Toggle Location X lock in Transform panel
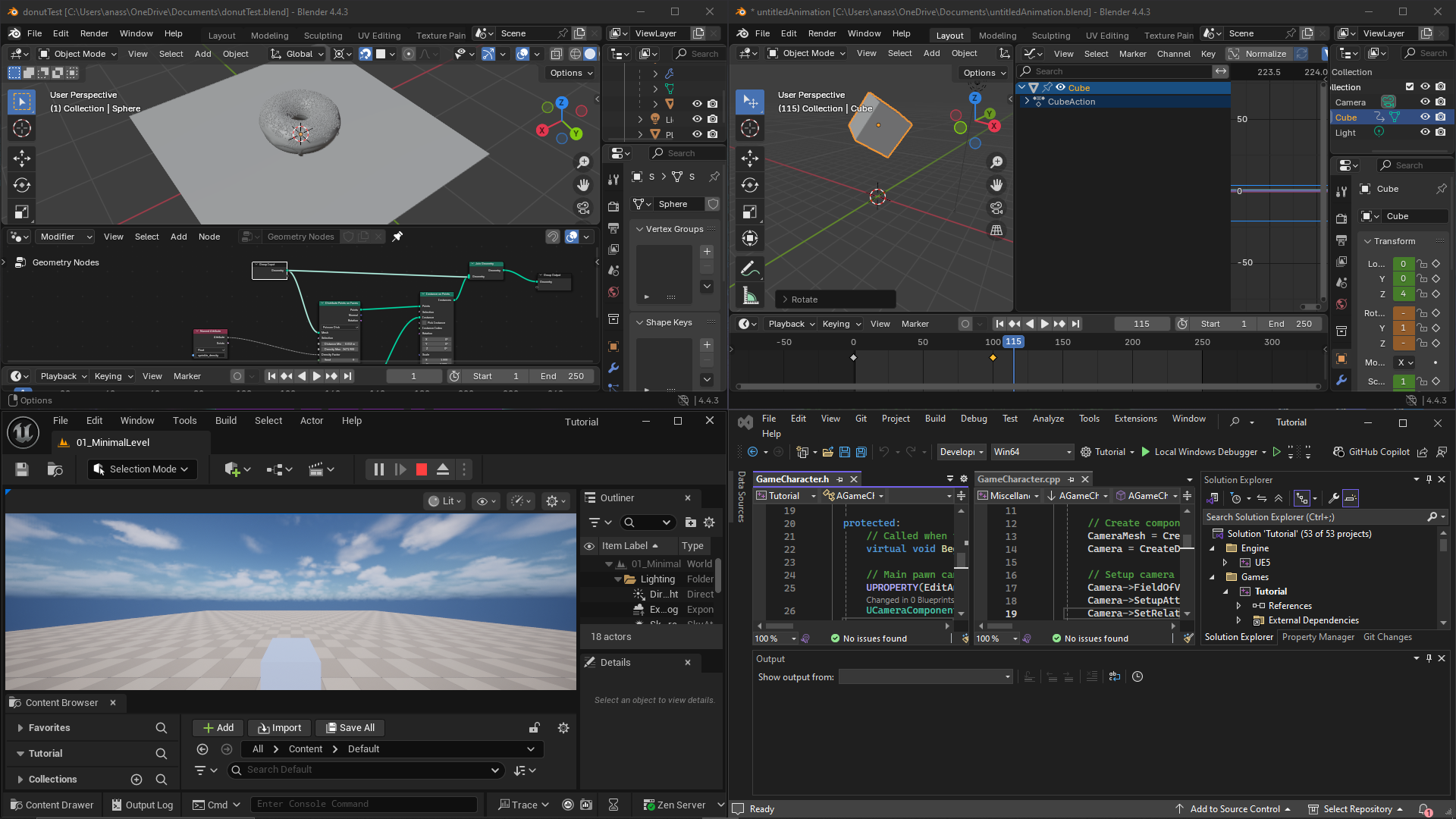The height and width of the screenshot is (819, 1456). [x=1422, y=264]
